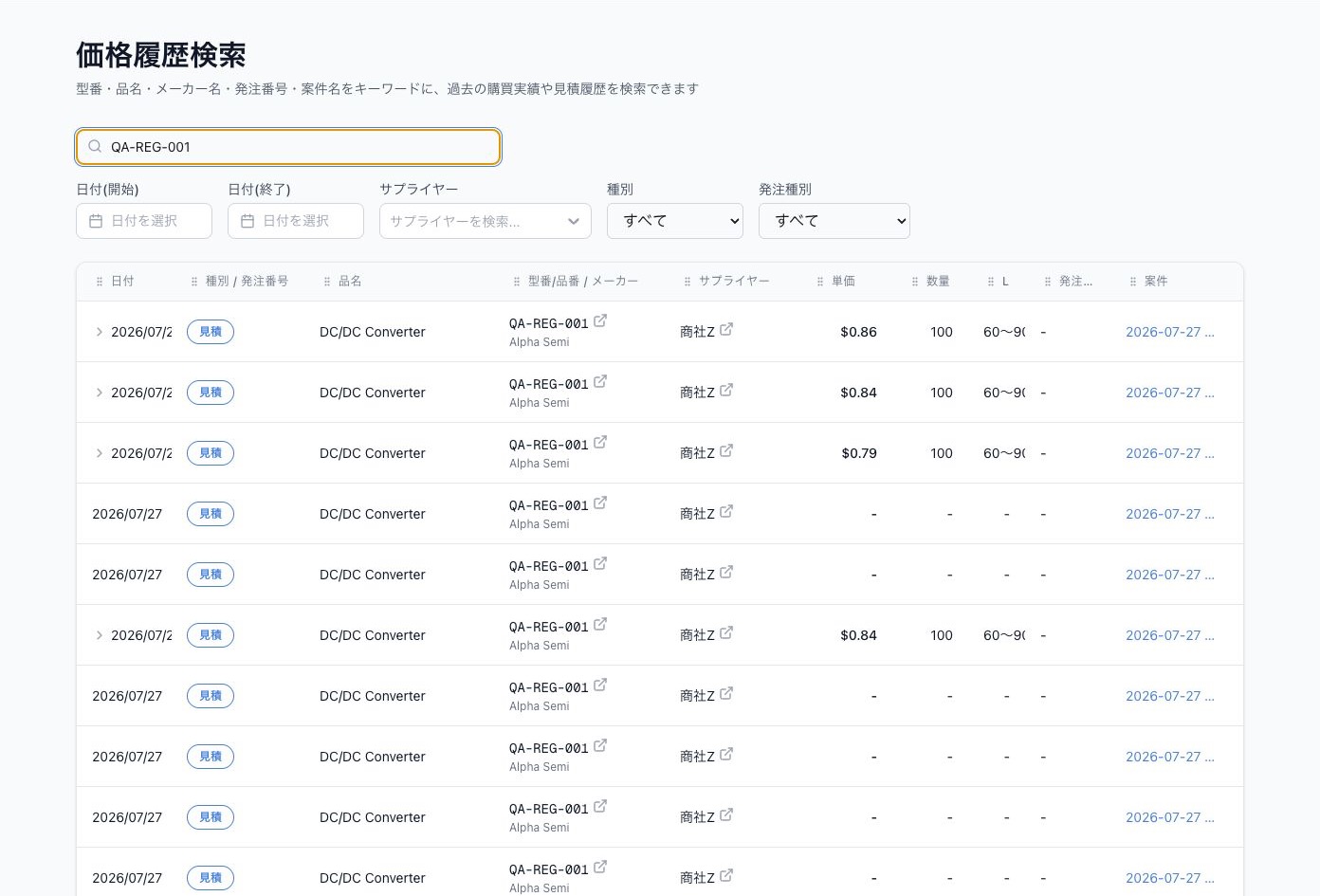Click the 見積 badge in the $0.86 row
This screenshot has height=896, width=1320.
(x=211, y=332)
